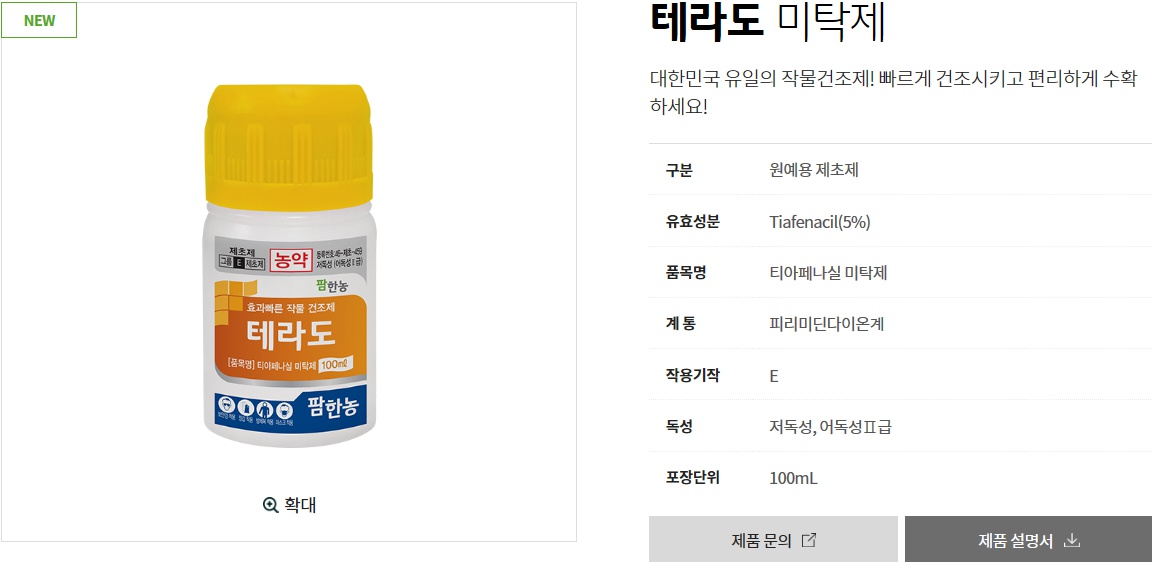This screenshot has width=1152, height=562.
Task: Click the green NEW badge
Action: click(x=39, y=20)
